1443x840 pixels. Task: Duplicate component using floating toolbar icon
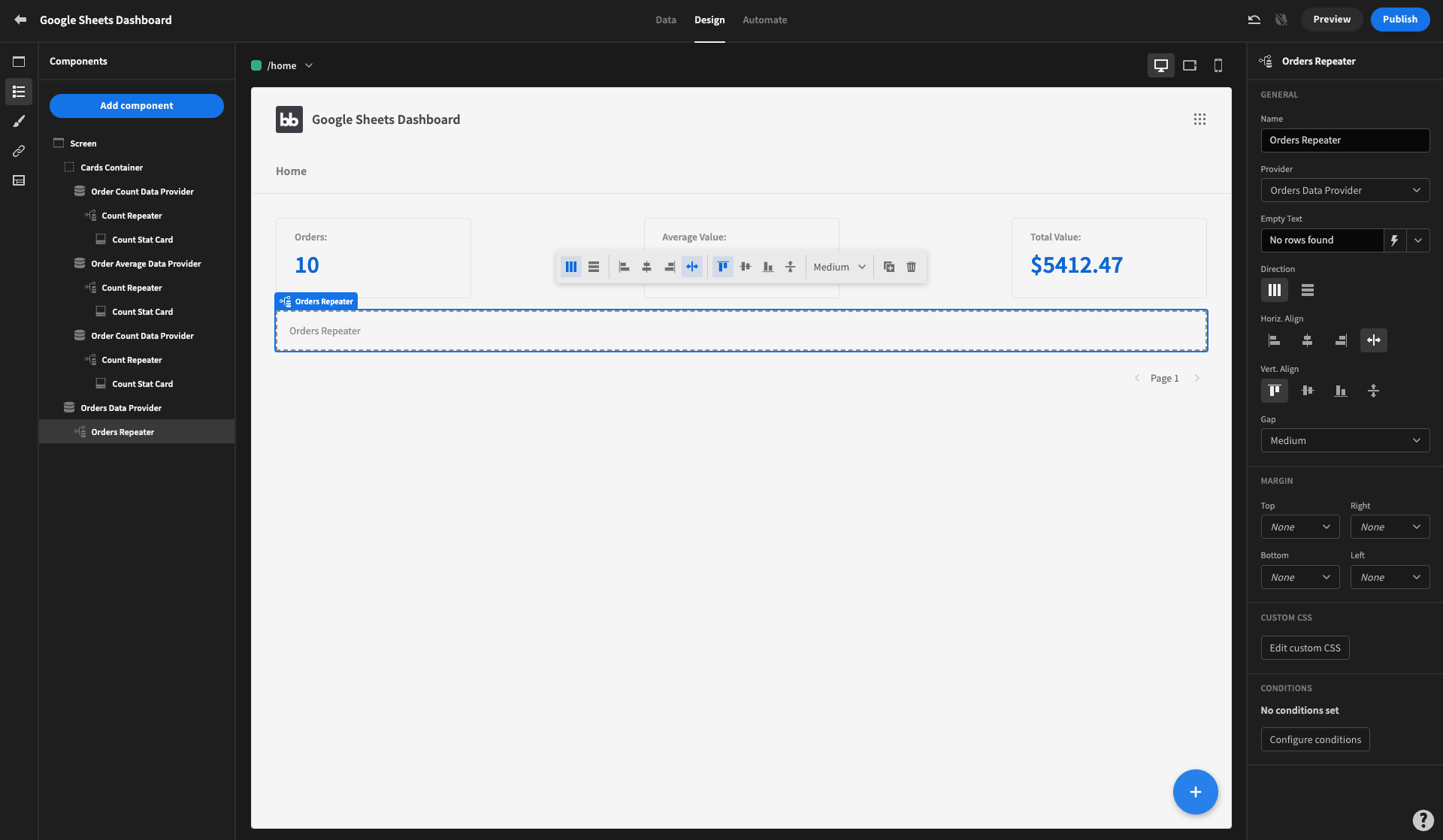click(889, 267)
